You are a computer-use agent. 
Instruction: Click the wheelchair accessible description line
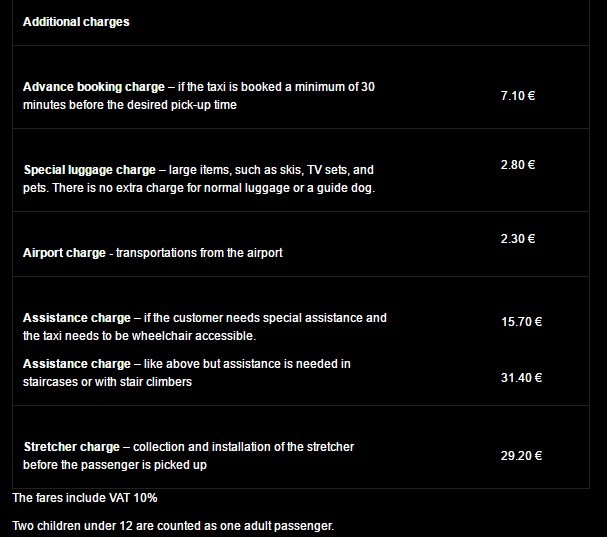pos(125,336)
